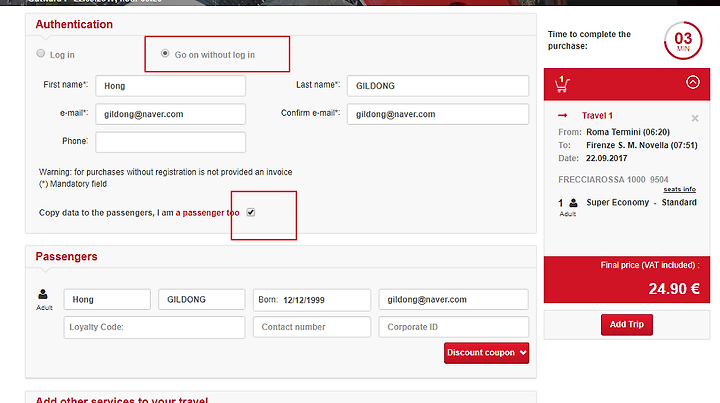Click the invoice warning text
Screen dimensions: 720x403
165,172
